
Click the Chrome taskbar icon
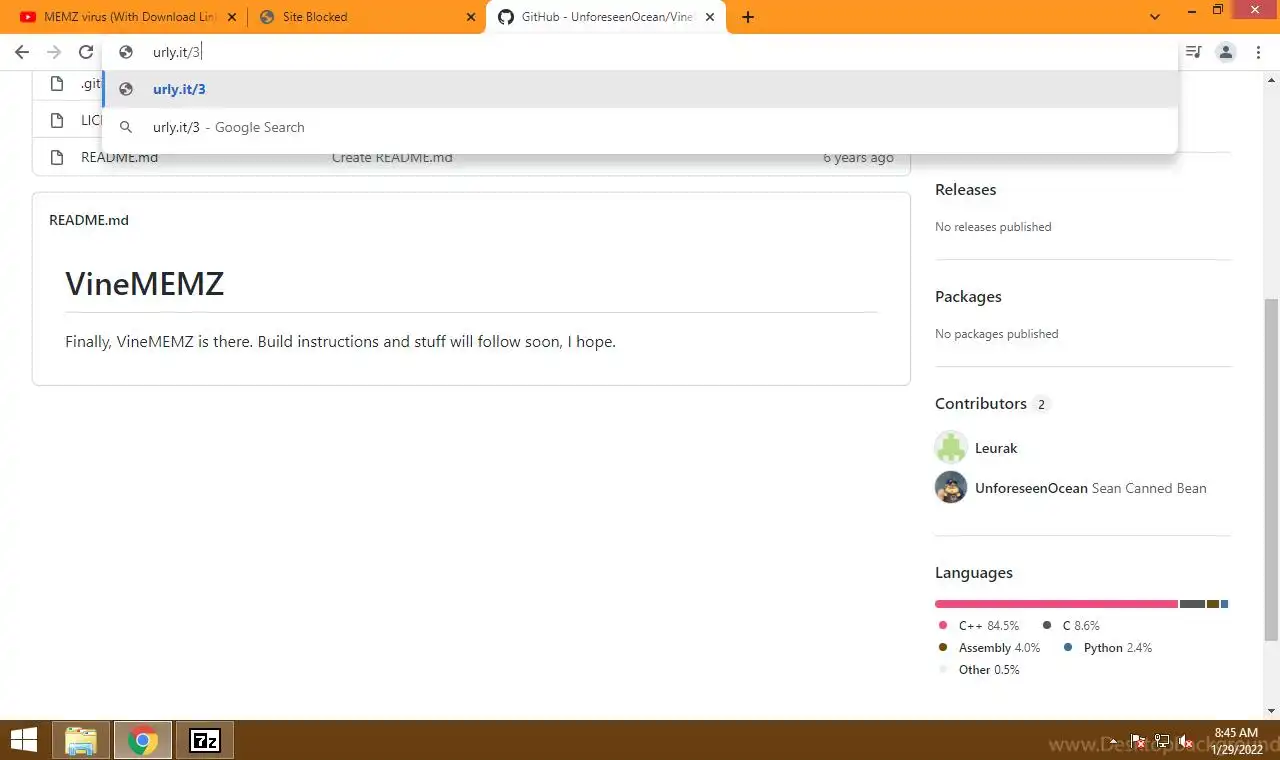pos(143,741)
